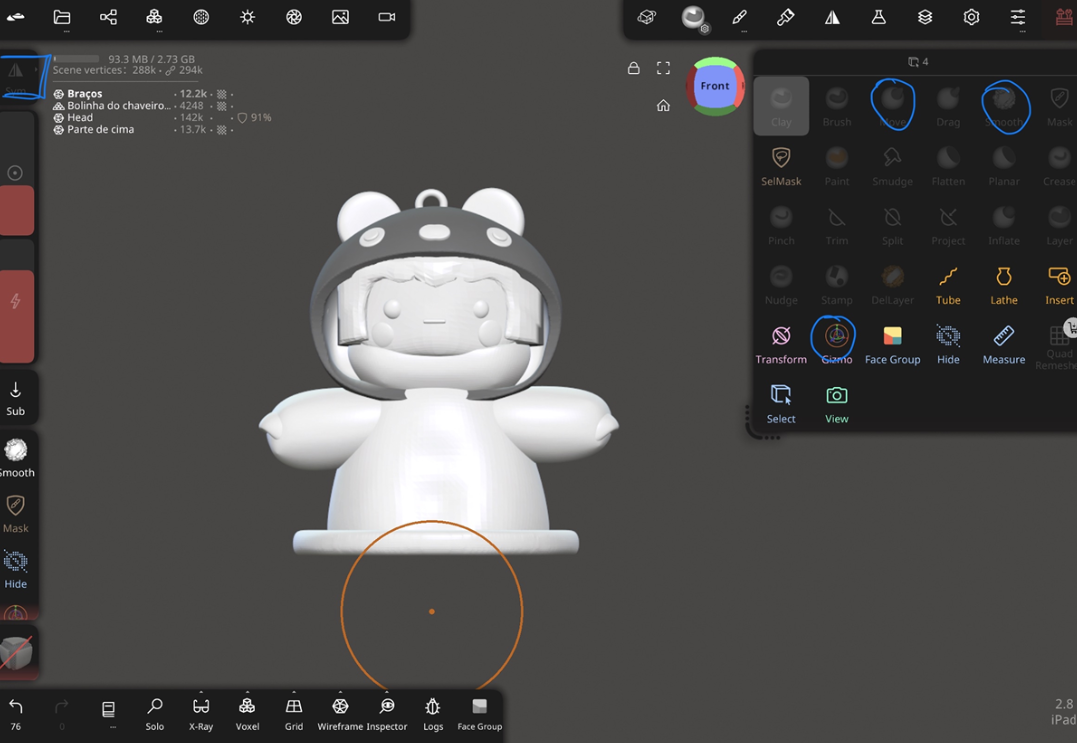
Task: Open the Topology menu
Action: (201, 17)
